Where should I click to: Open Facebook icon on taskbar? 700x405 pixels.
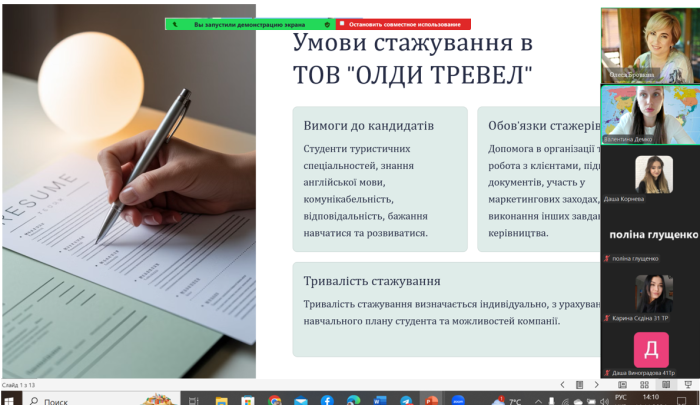coord(327,401)
